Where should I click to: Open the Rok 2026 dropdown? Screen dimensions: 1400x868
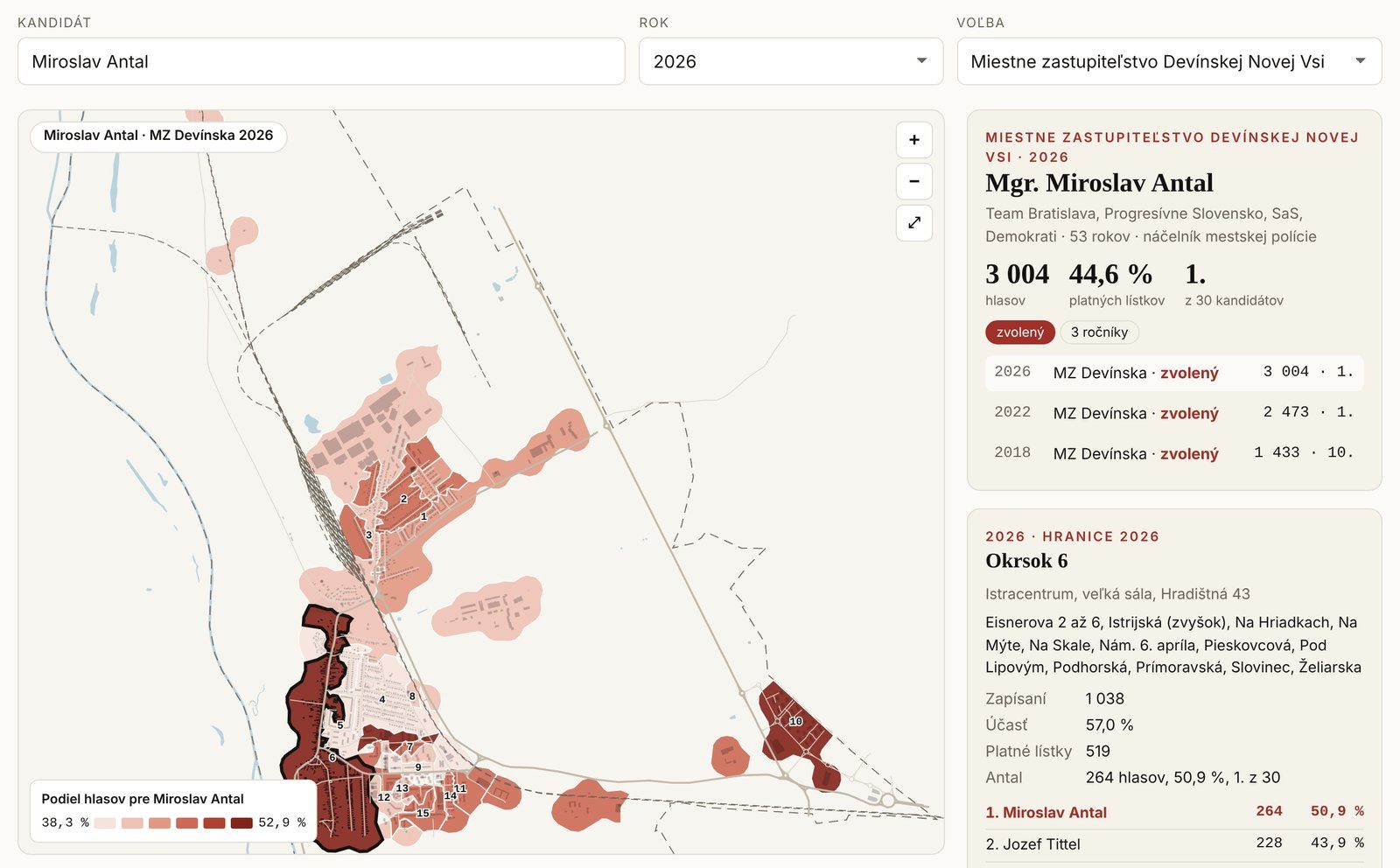[x=791, y=61]
